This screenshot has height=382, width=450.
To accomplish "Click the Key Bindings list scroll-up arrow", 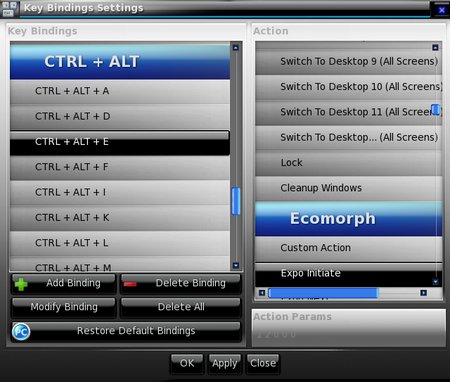I will coord(236,47).
